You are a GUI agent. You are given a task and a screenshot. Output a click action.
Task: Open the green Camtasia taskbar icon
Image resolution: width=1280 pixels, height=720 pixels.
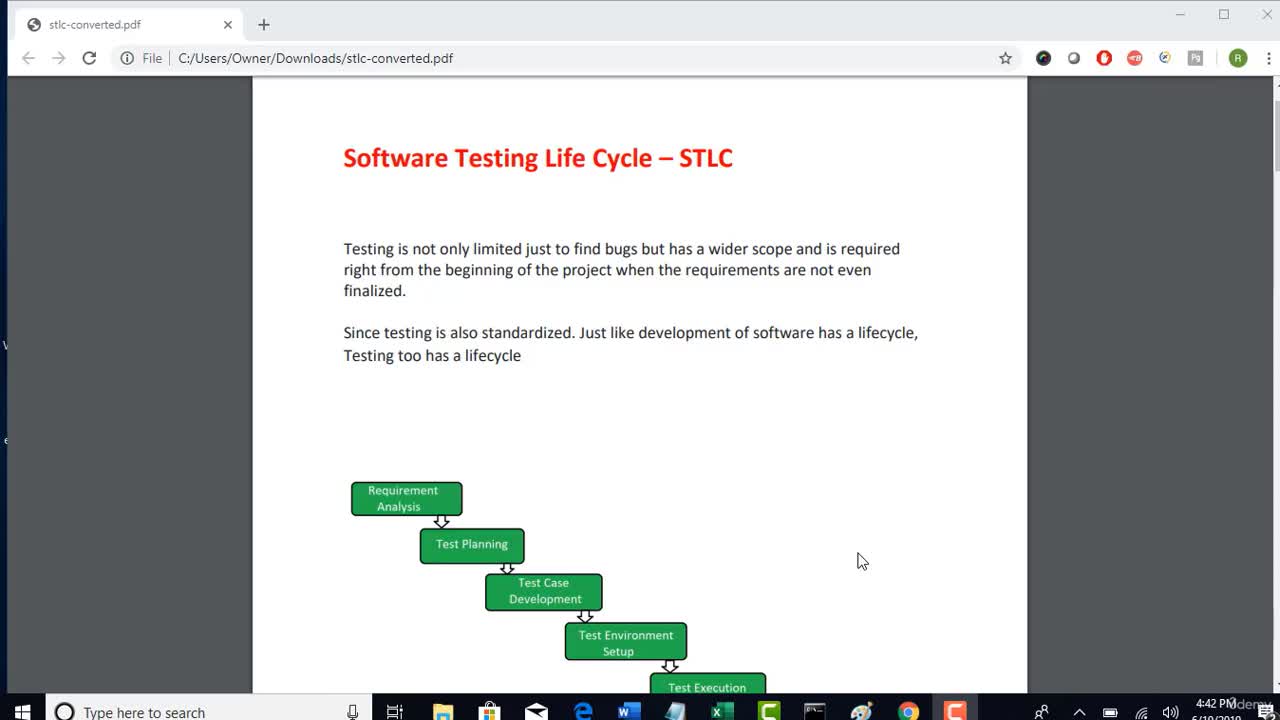click(769, 712)
